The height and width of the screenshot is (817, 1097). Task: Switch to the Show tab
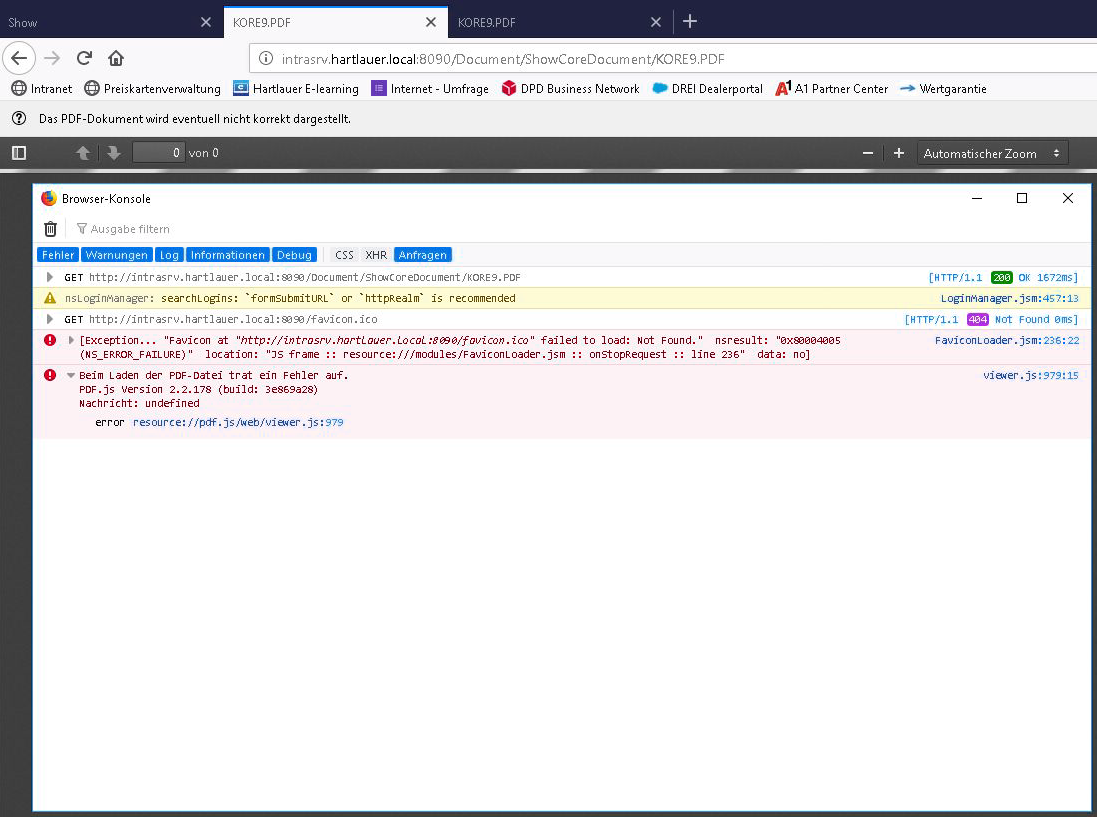tap(100, 22)
